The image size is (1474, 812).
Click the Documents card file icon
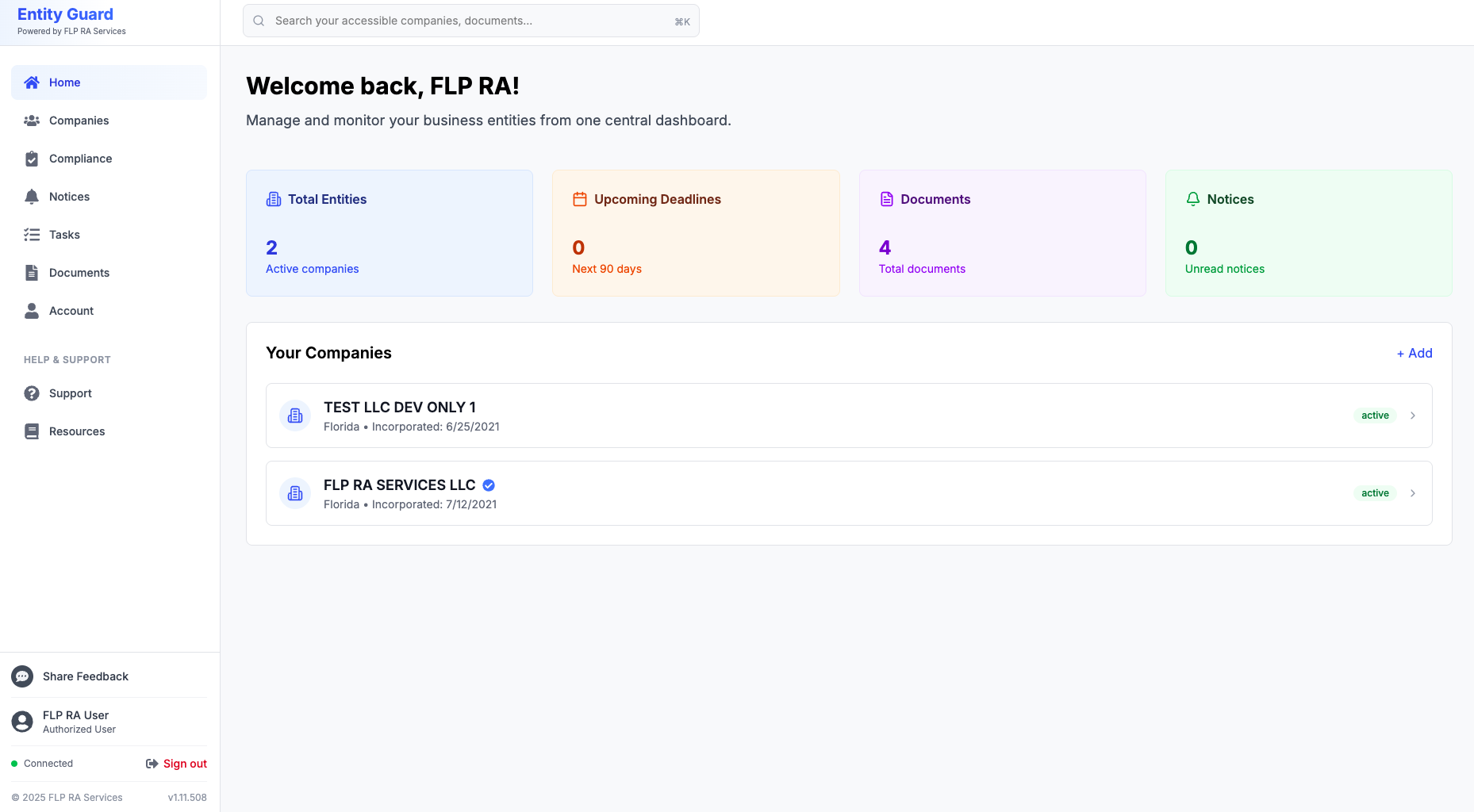887,199
